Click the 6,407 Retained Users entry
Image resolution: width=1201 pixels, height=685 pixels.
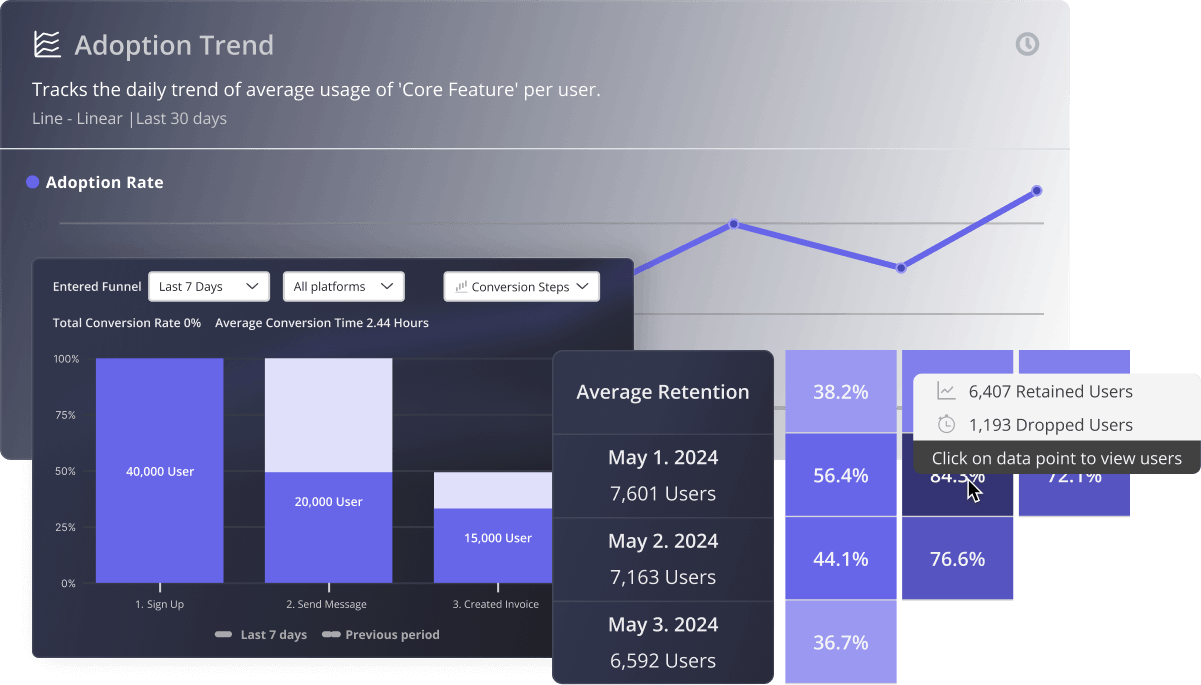1050,391
